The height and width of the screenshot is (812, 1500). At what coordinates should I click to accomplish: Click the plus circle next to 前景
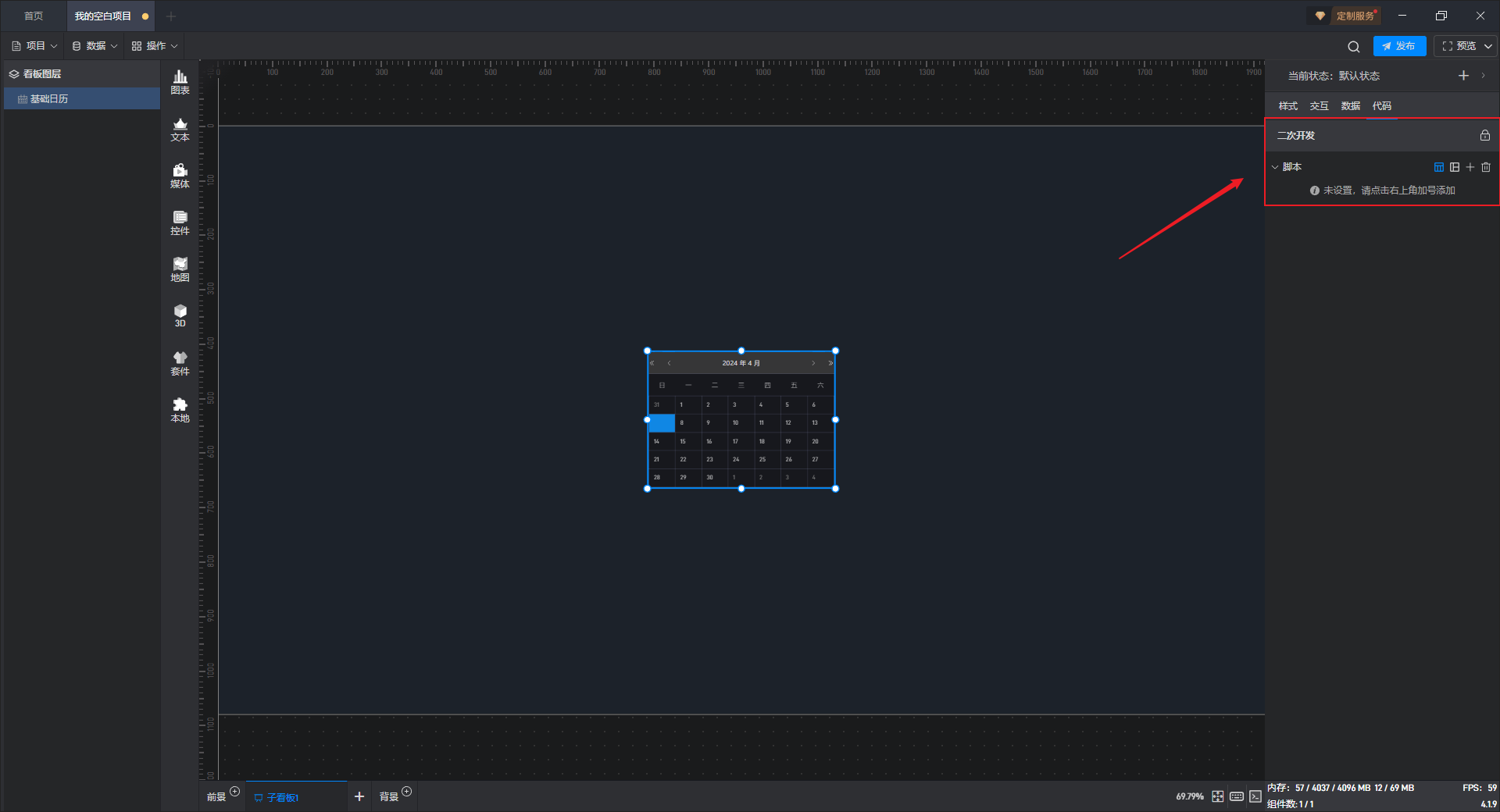pos(234,792)
